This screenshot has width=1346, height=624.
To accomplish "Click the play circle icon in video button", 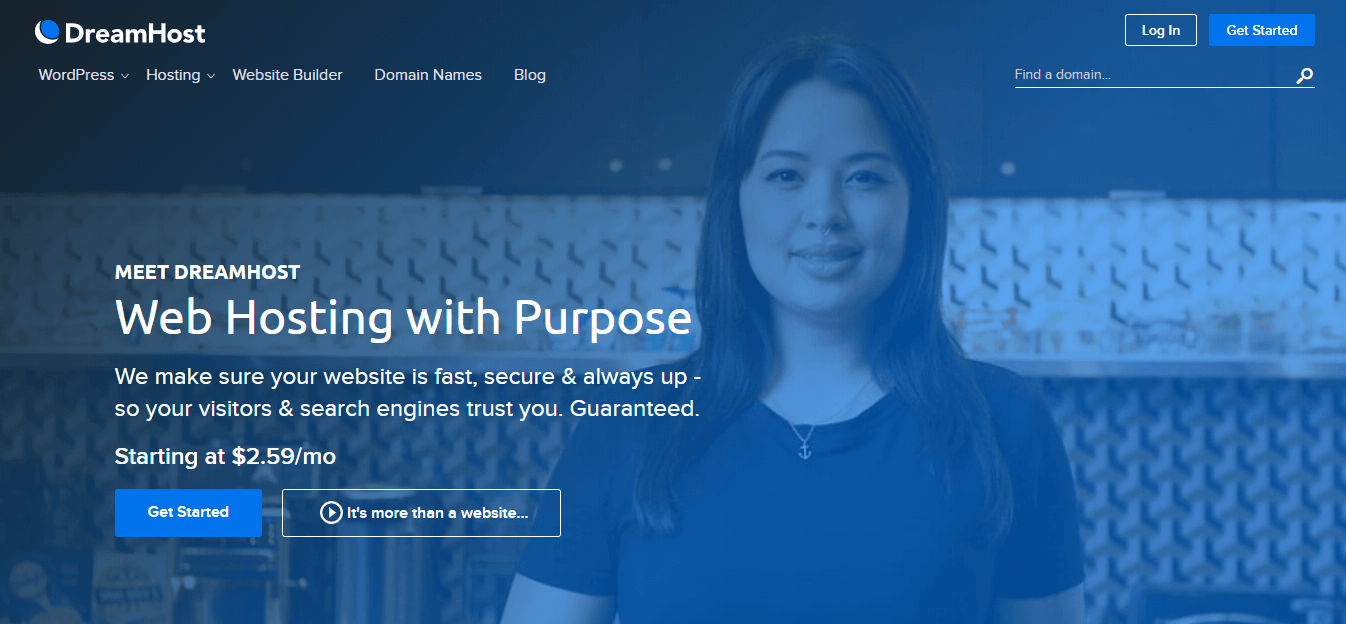I will (x=331, y=513).
